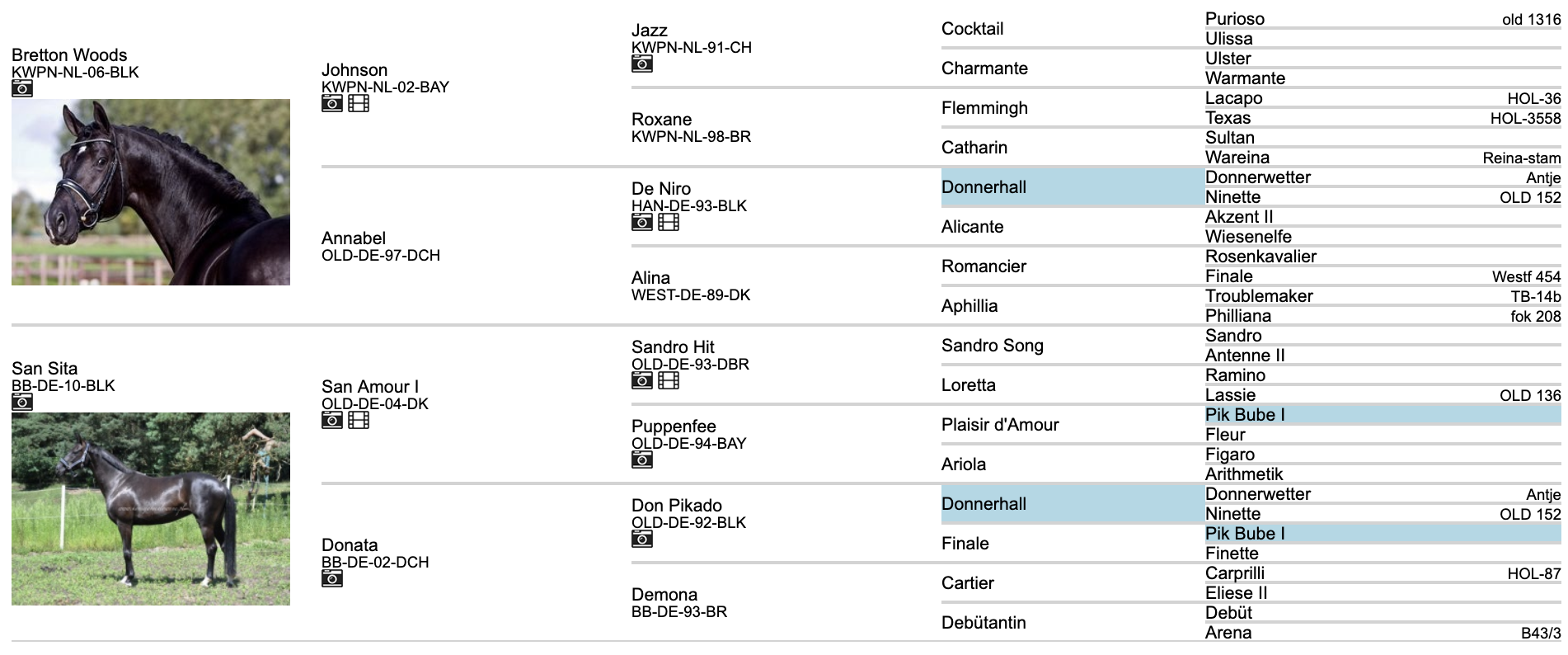Screen dimensions: 1568x655
Task: Open De Niro's video film icon
Action: click(669, 222)
